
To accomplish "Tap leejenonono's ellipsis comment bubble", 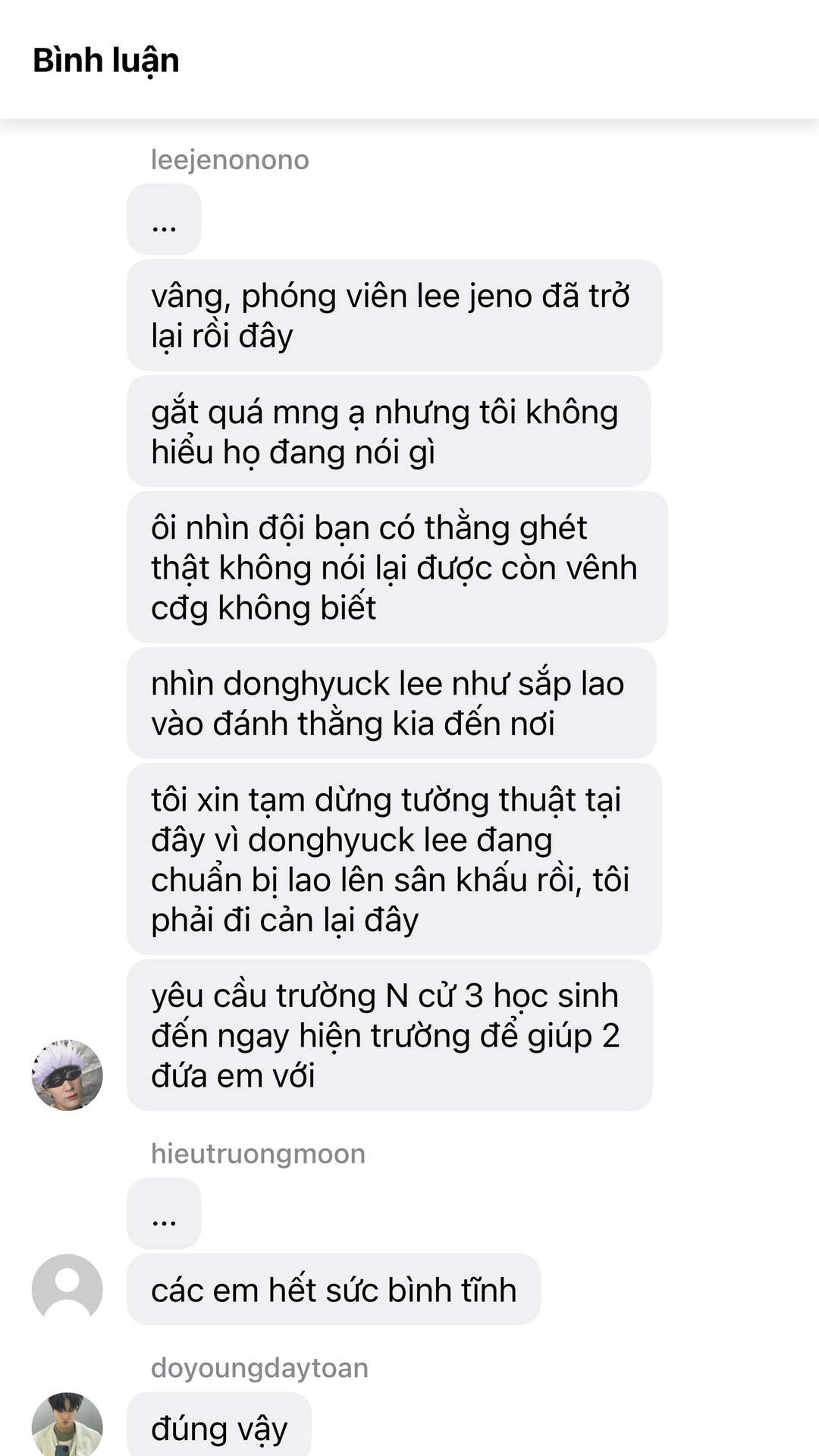I will point(164,219).
